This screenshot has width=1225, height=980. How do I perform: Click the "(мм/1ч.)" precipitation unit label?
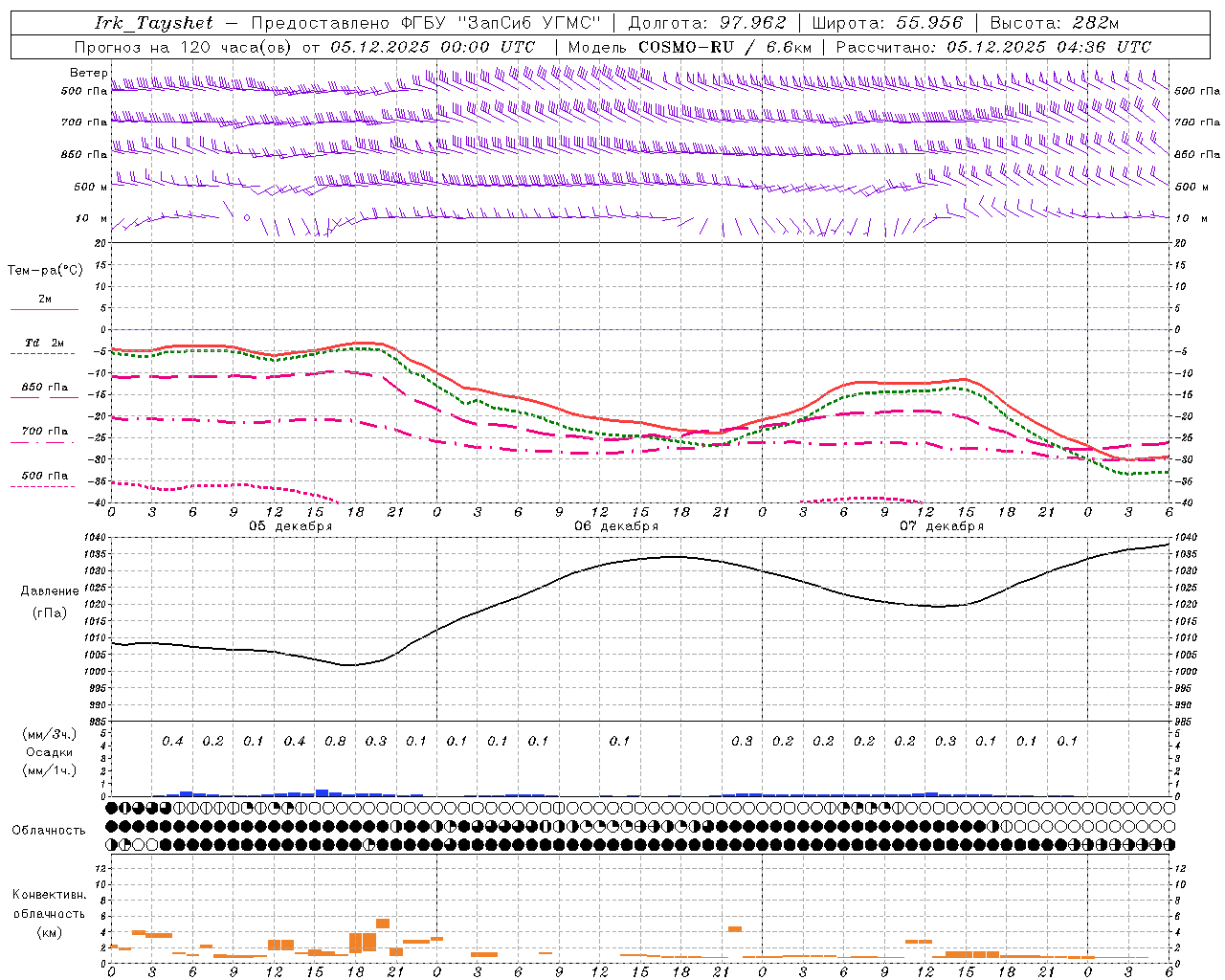(50, 770)
